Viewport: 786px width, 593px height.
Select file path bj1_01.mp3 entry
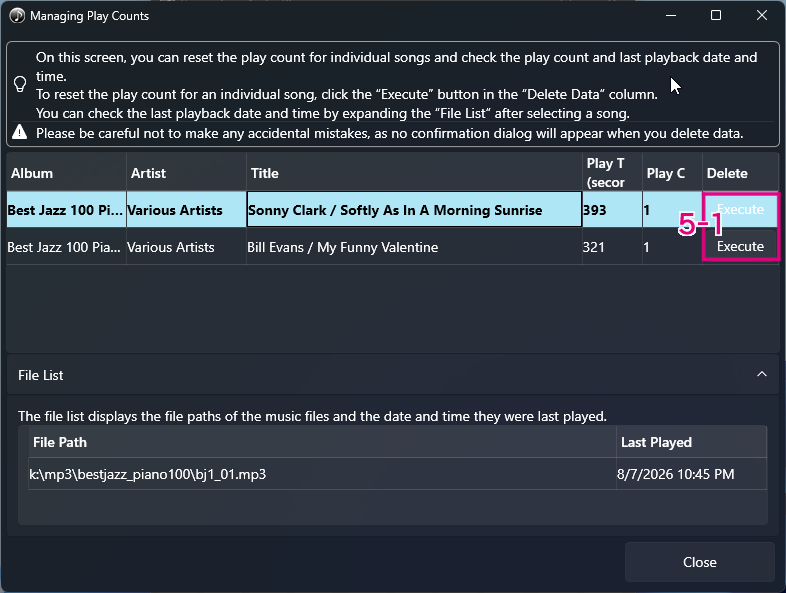[x=322, y=474]
